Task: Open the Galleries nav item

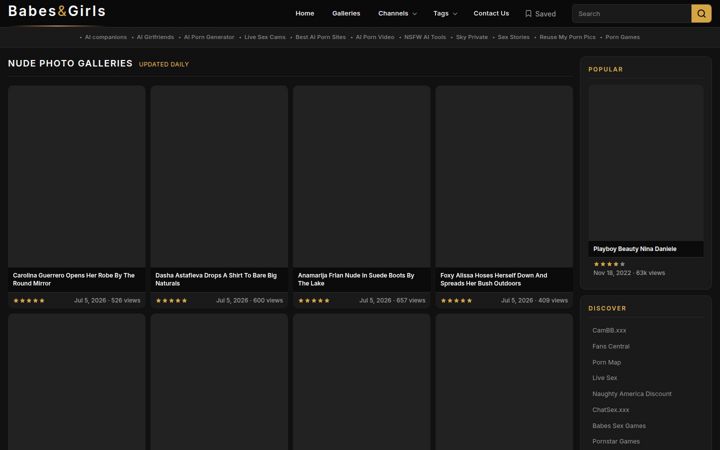Action: tap(346, 13)
